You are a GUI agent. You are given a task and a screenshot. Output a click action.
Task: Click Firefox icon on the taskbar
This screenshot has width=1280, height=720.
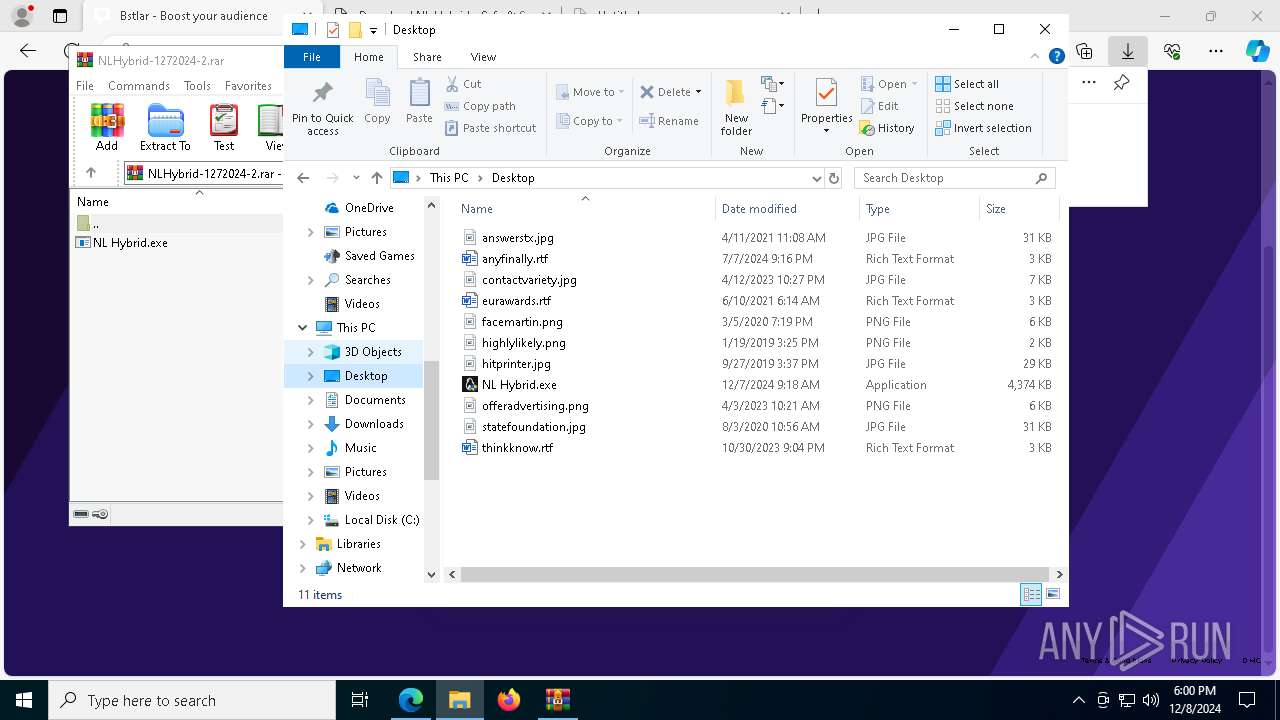tap(509, 700)
